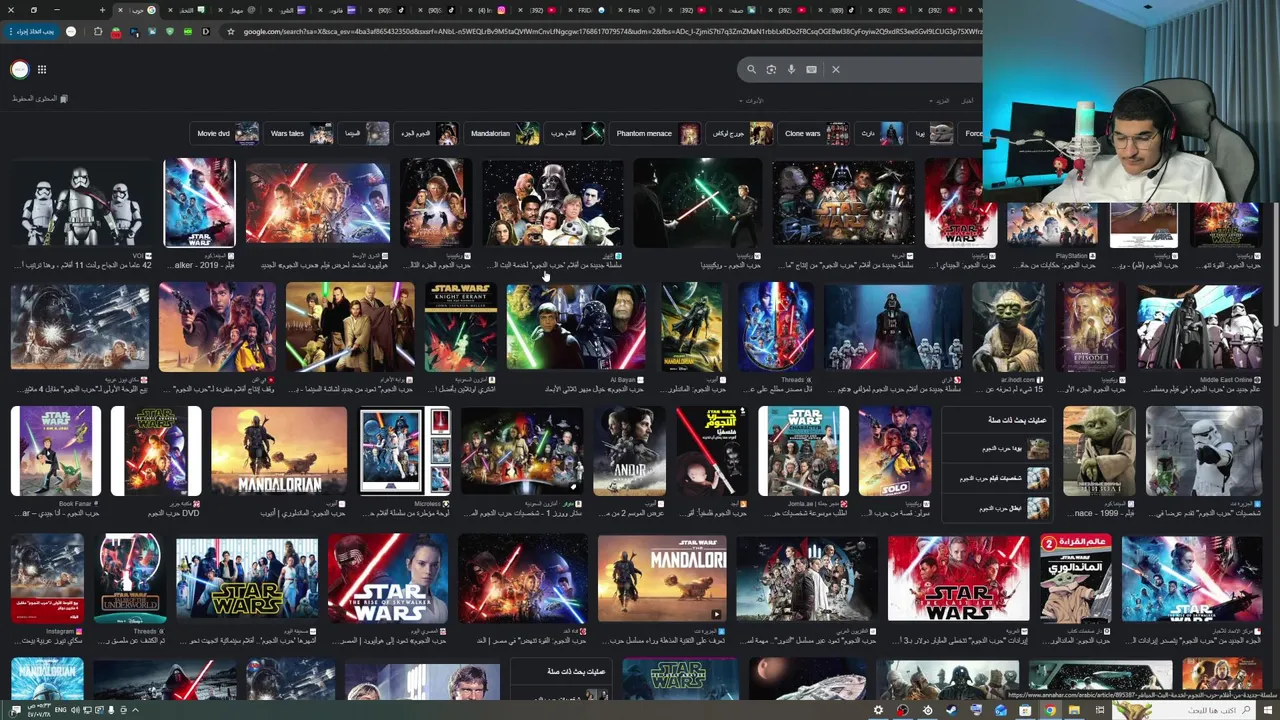Open the Rise of Skywalker Rey and Kylo image

pos(388,579)
